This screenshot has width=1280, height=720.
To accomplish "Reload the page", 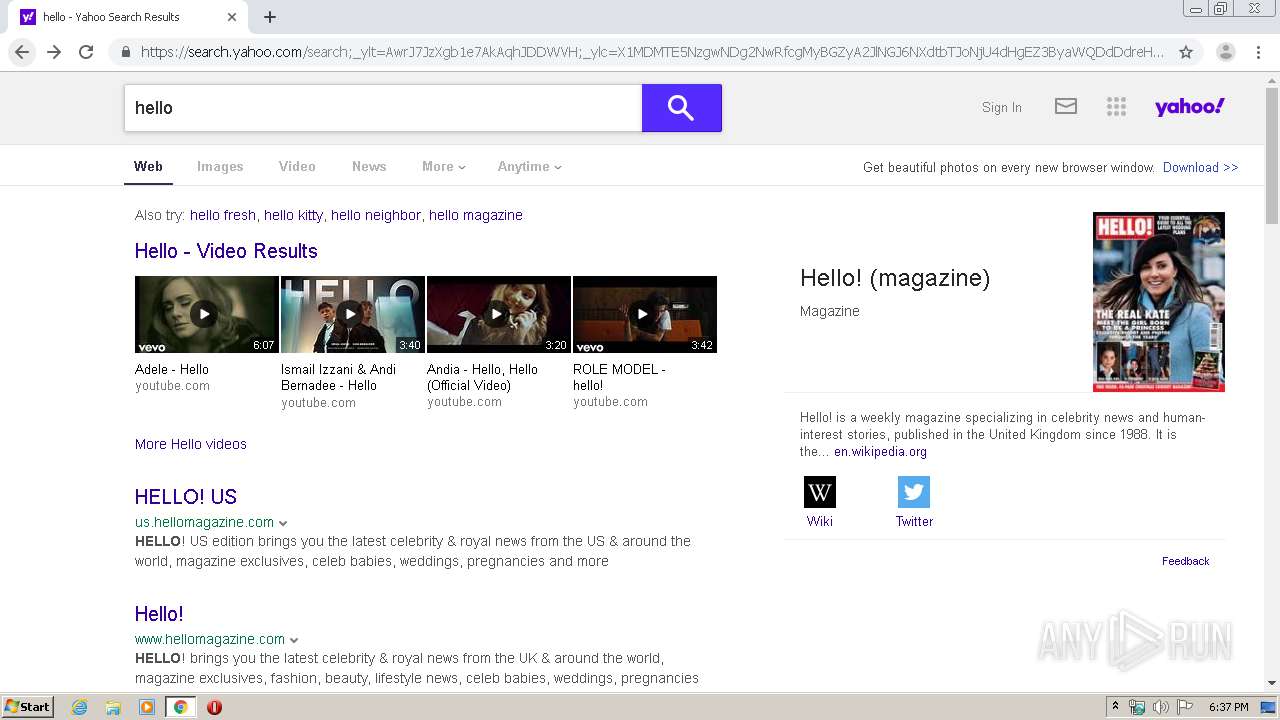I will pos(86,52).
